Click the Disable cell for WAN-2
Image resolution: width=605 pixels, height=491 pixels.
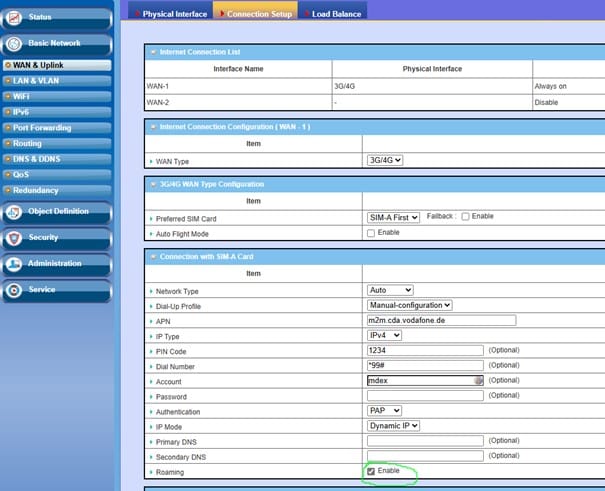click(569, 102)
